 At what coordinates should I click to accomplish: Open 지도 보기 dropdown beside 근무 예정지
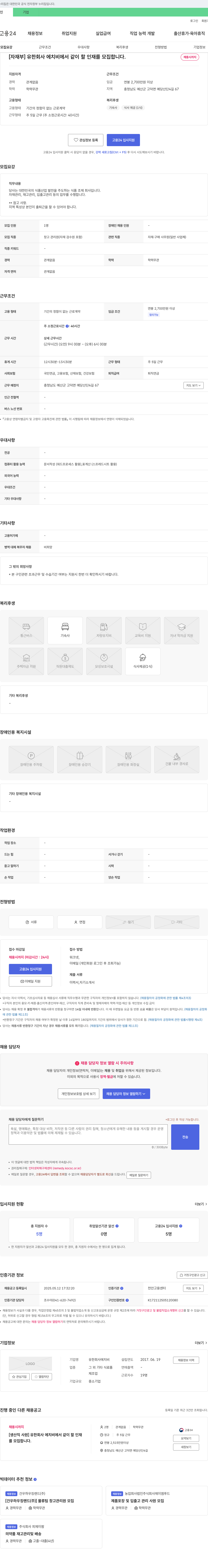pyautogui.click(x=193, y=385)
